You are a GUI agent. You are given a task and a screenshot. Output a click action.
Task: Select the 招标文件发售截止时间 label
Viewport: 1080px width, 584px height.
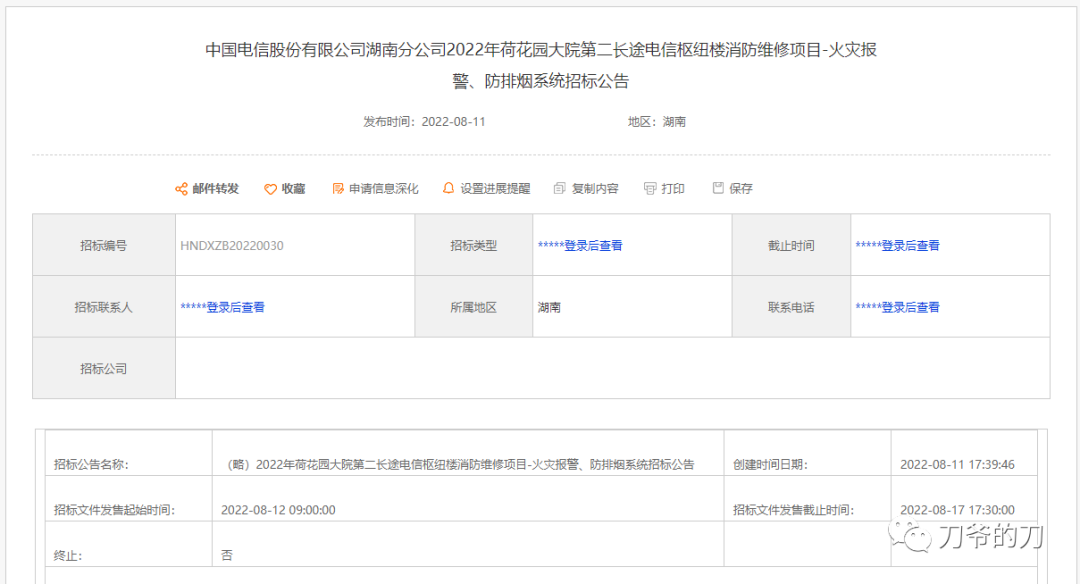coord(793,510)
